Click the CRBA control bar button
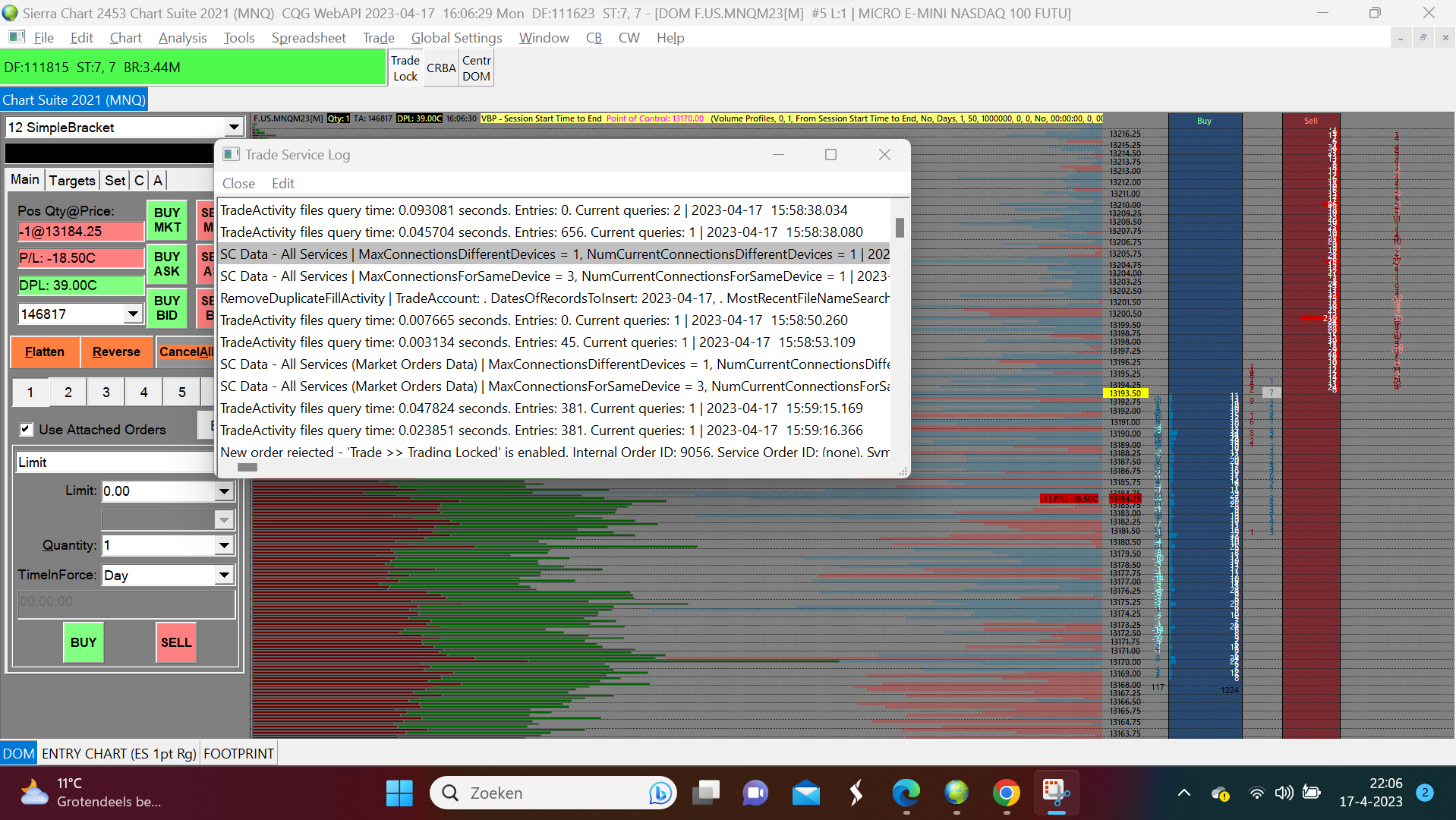1456x820 pixels. 441,68
